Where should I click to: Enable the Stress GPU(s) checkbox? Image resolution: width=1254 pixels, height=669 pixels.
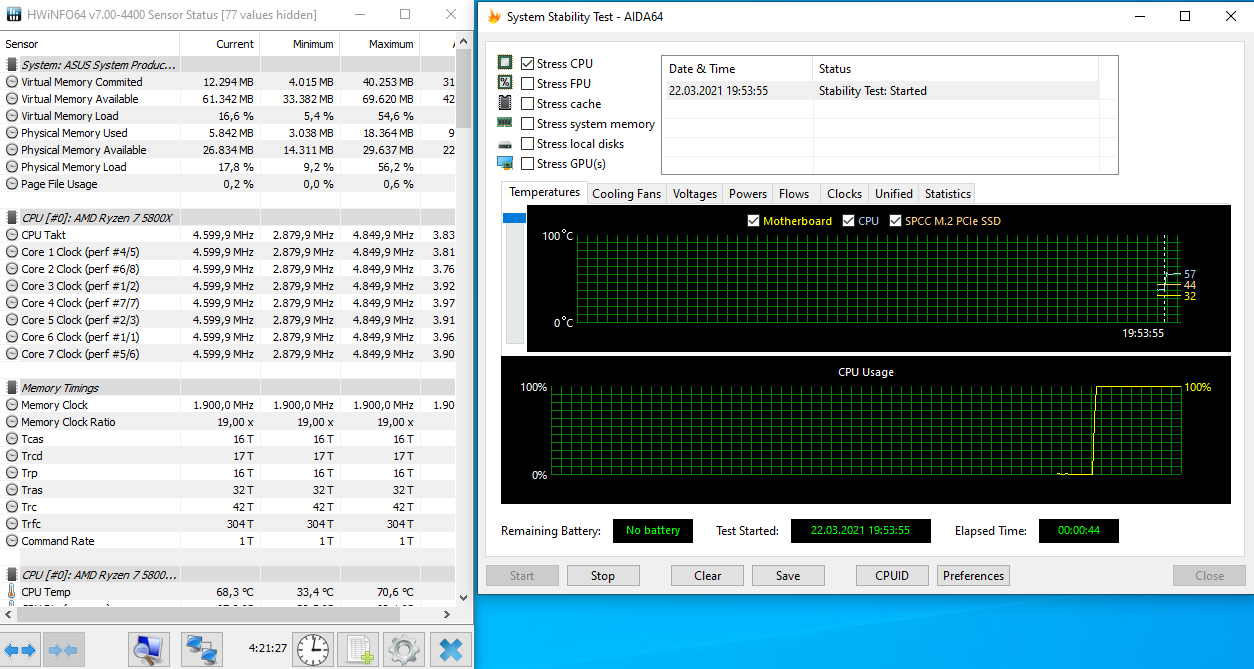(x=527, y=163)
